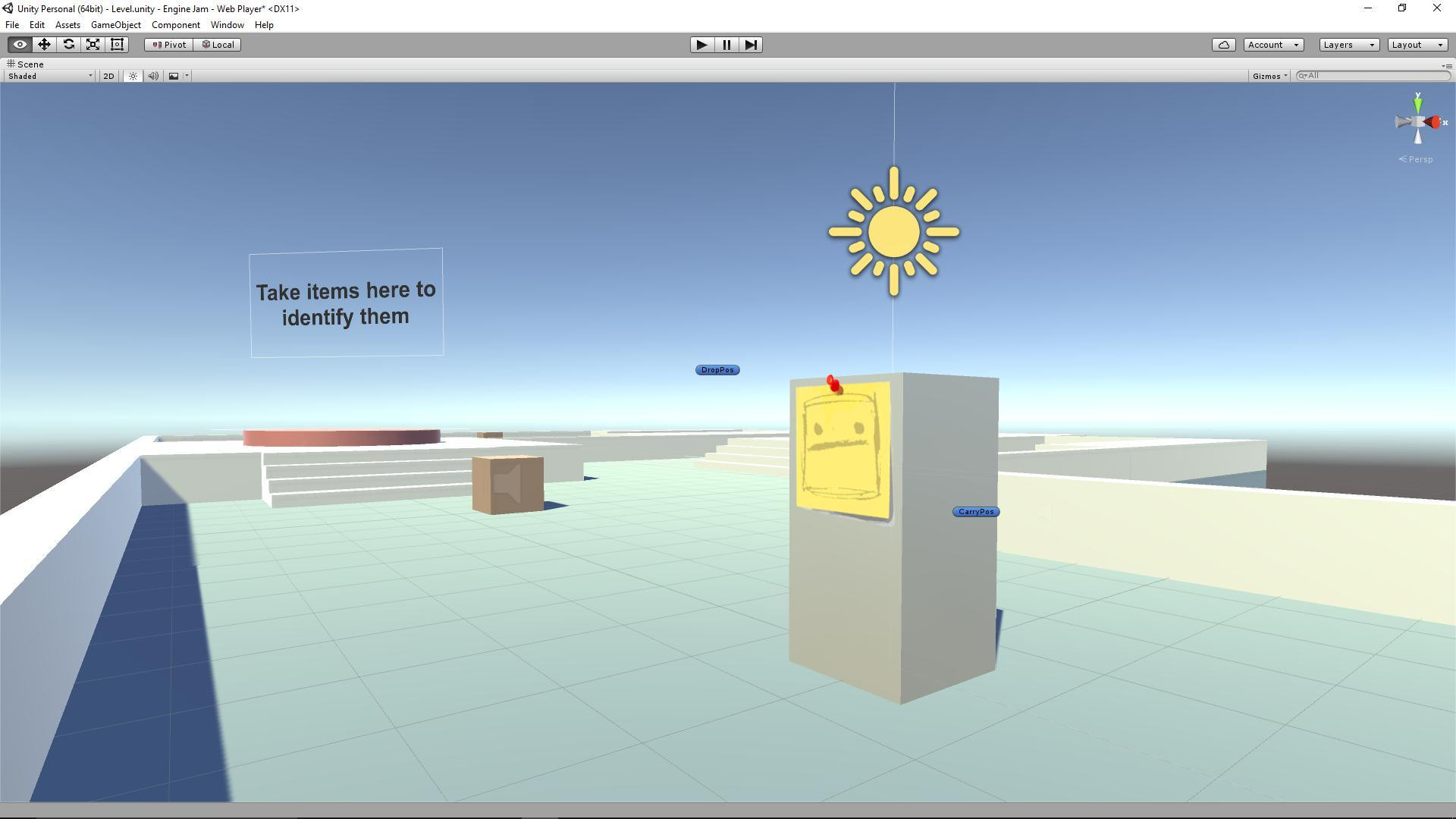
Task: Toggle Local handle rotation
Action: (218, 45)
